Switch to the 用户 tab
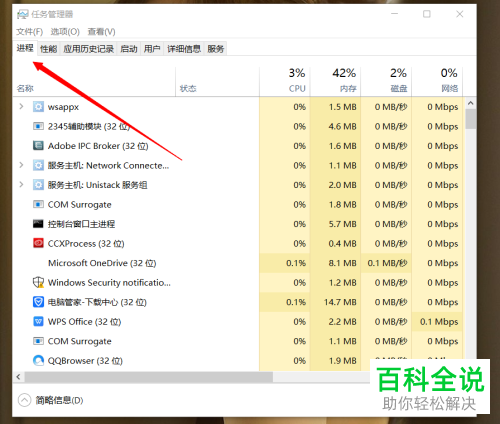The height and width of the screenshot is (424, 500). 152,49
